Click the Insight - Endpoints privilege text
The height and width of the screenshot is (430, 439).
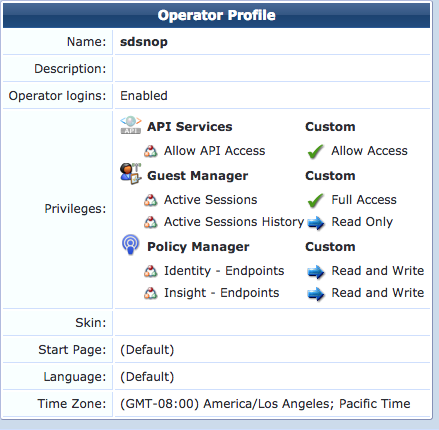tap(222, 293)
